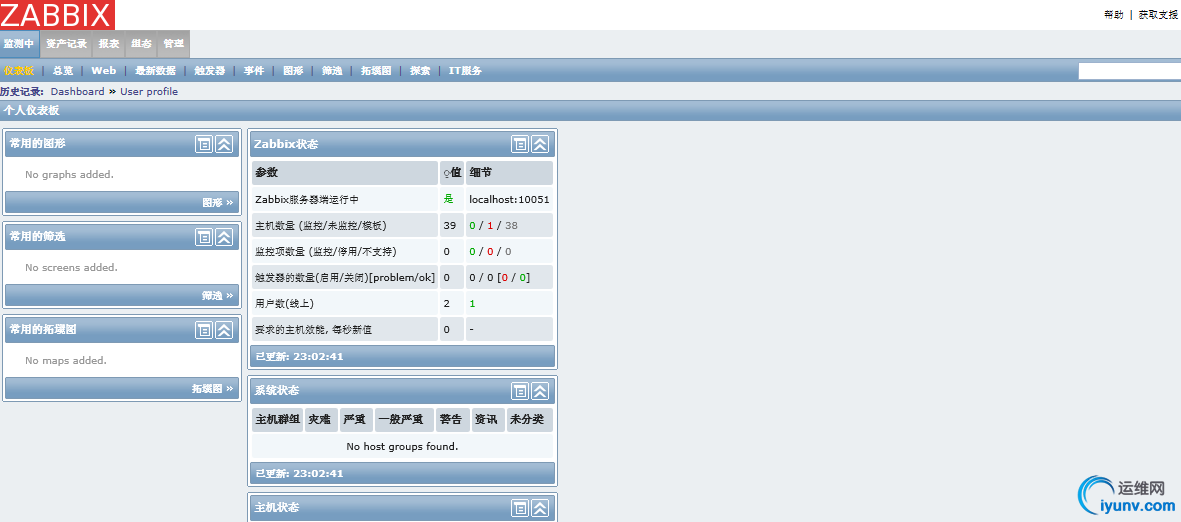The height and width of the screenshot is (522, 1181).
Task: Click the 资讯 severity column header
Action: coord(487,420)
